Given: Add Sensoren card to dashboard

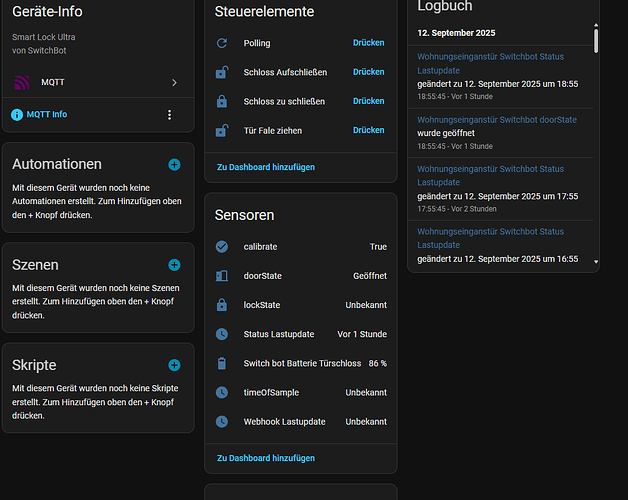Looking at the screenshot, I should [x=266, y=458].
